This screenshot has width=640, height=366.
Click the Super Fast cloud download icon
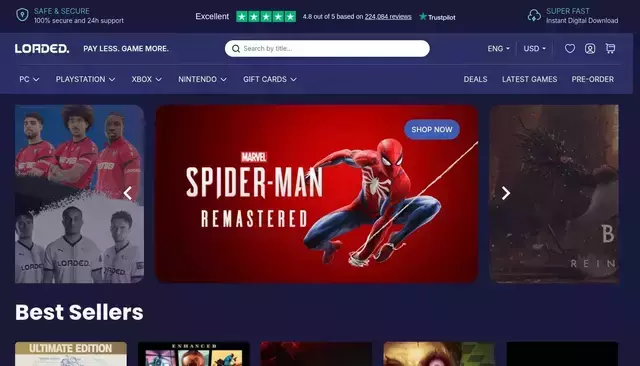click(534, 15)
